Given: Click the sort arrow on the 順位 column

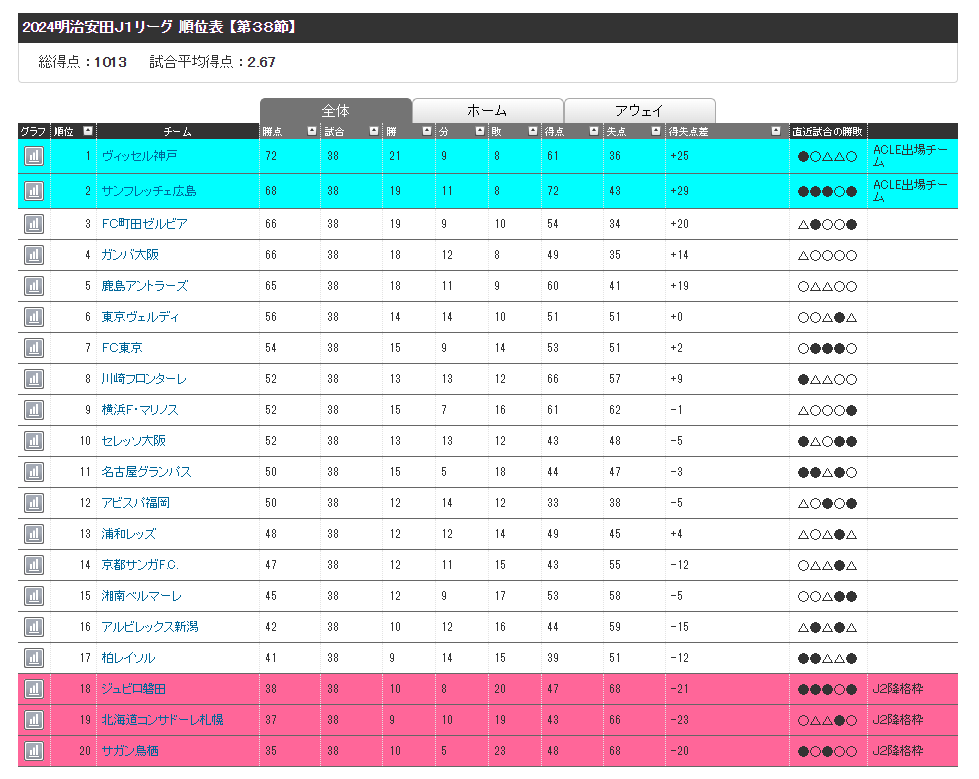Looking at the screenshot, I should [88, 131].
